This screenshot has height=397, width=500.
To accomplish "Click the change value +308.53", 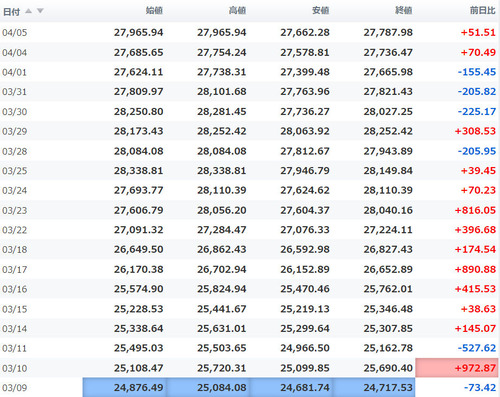I will [x=475, y=131].
